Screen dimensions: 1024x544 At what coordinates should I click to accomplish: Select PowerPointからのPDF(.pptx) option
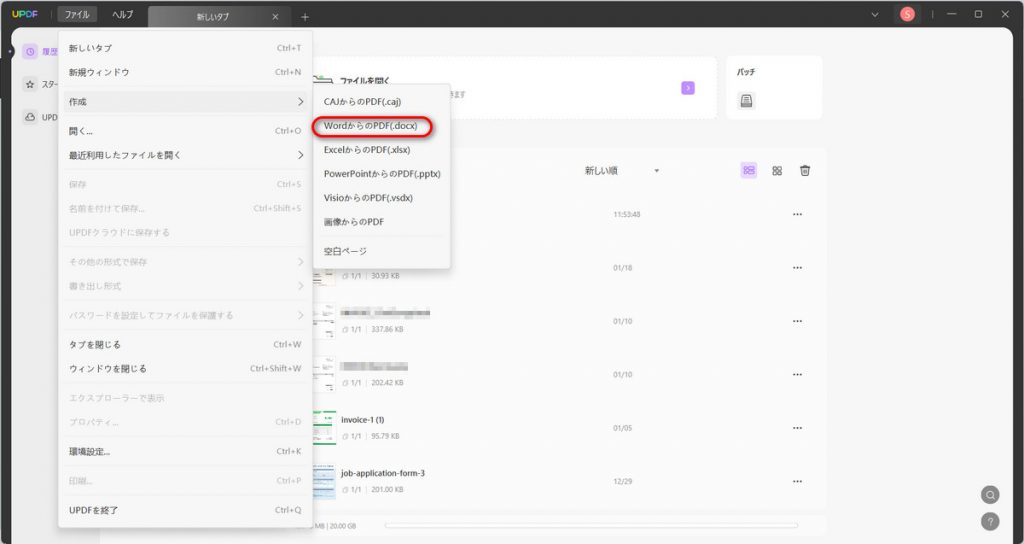(x=381, y=174)
